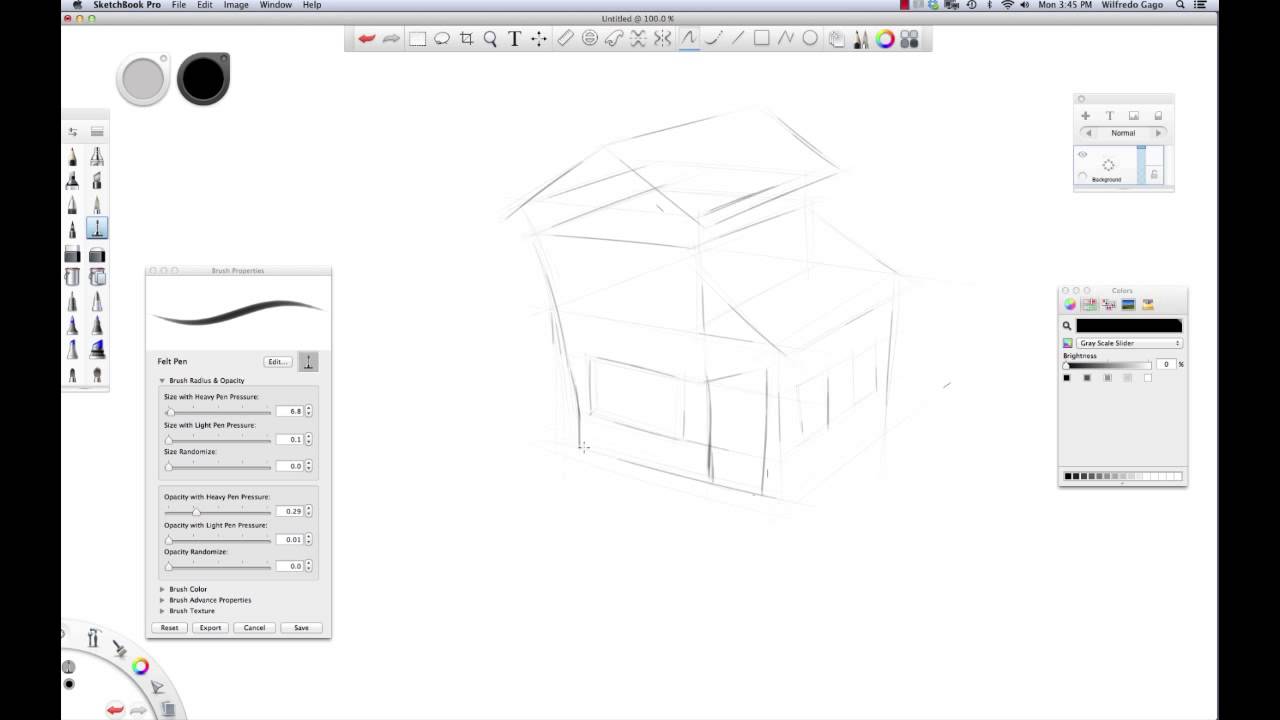Screen dimensions: 1280x720
Task: Select the Move/Transform layer tool
Action: pos(539,39)
